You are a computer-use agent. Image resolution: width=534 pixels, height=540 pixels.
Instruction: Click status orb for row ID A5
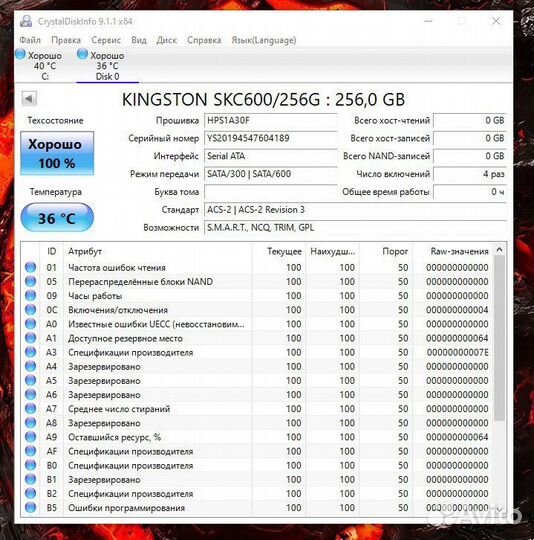click(x=31, y=380)
